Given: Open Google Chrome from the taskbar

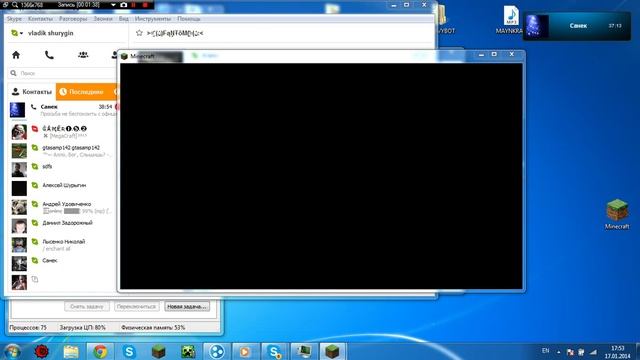Looking at the screenshot, I should [x=100, y=351].
